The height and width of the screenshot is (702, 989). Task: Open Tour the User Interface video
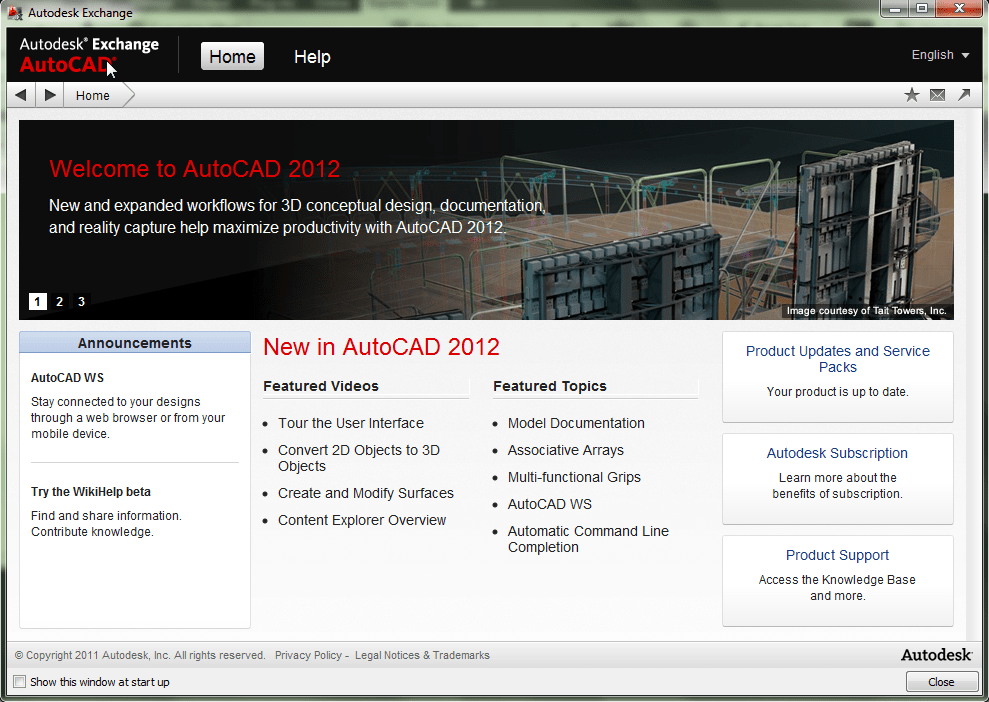pos(351,423)
